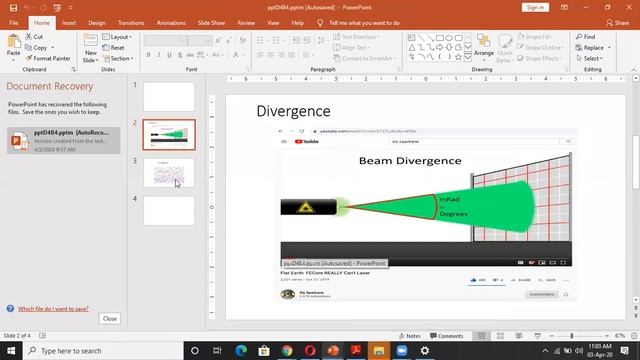640x360 pixels.
Task: Open the File tab
Action: [13, 23]
